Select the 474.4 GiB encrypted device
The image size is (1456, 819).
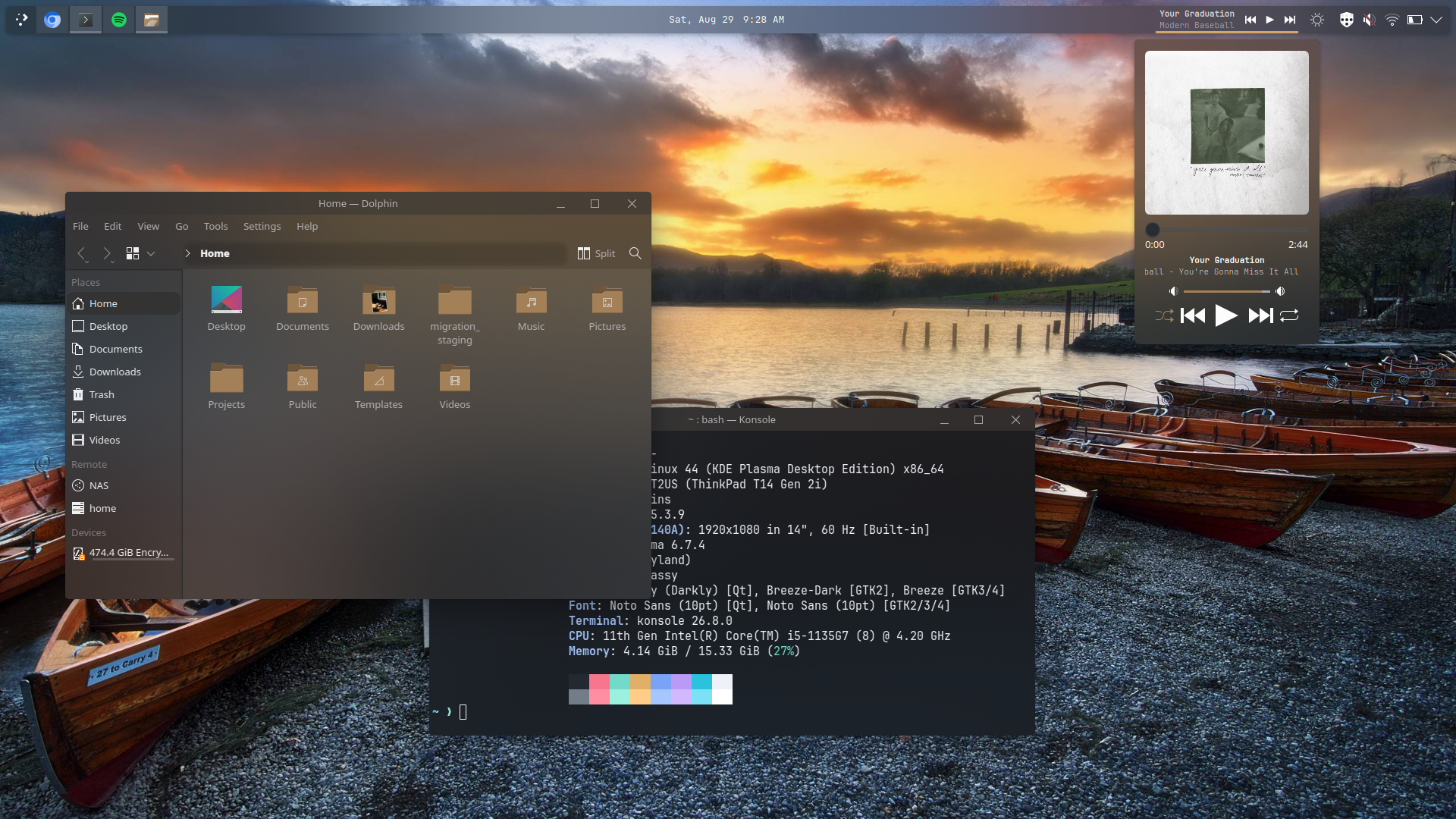pyautogui.click(x=124, y=553)
